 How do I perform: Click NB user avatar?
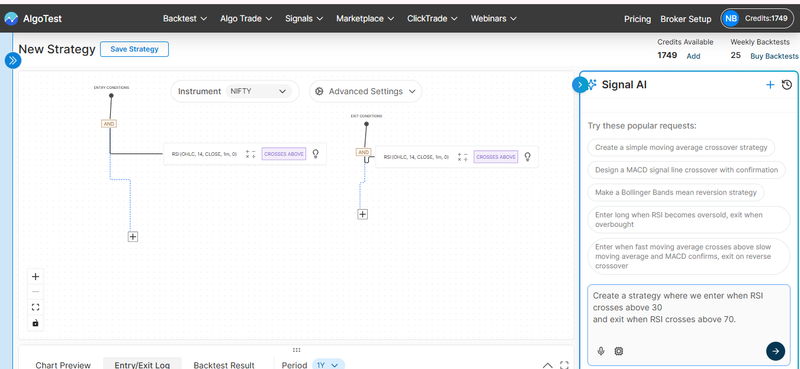coord(731,18)
